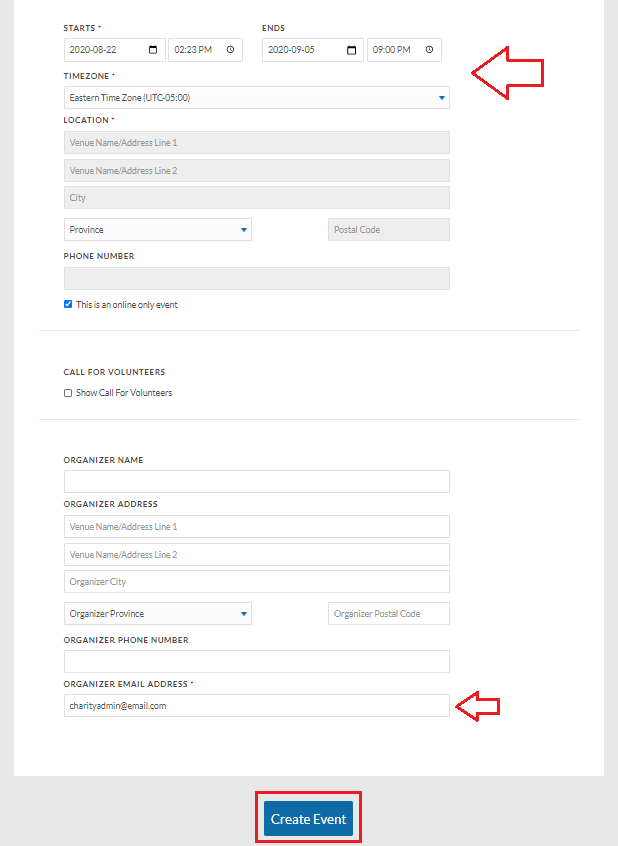Open the start time clock icon
Screen dimensions: 618x846
tap(230, 50)
